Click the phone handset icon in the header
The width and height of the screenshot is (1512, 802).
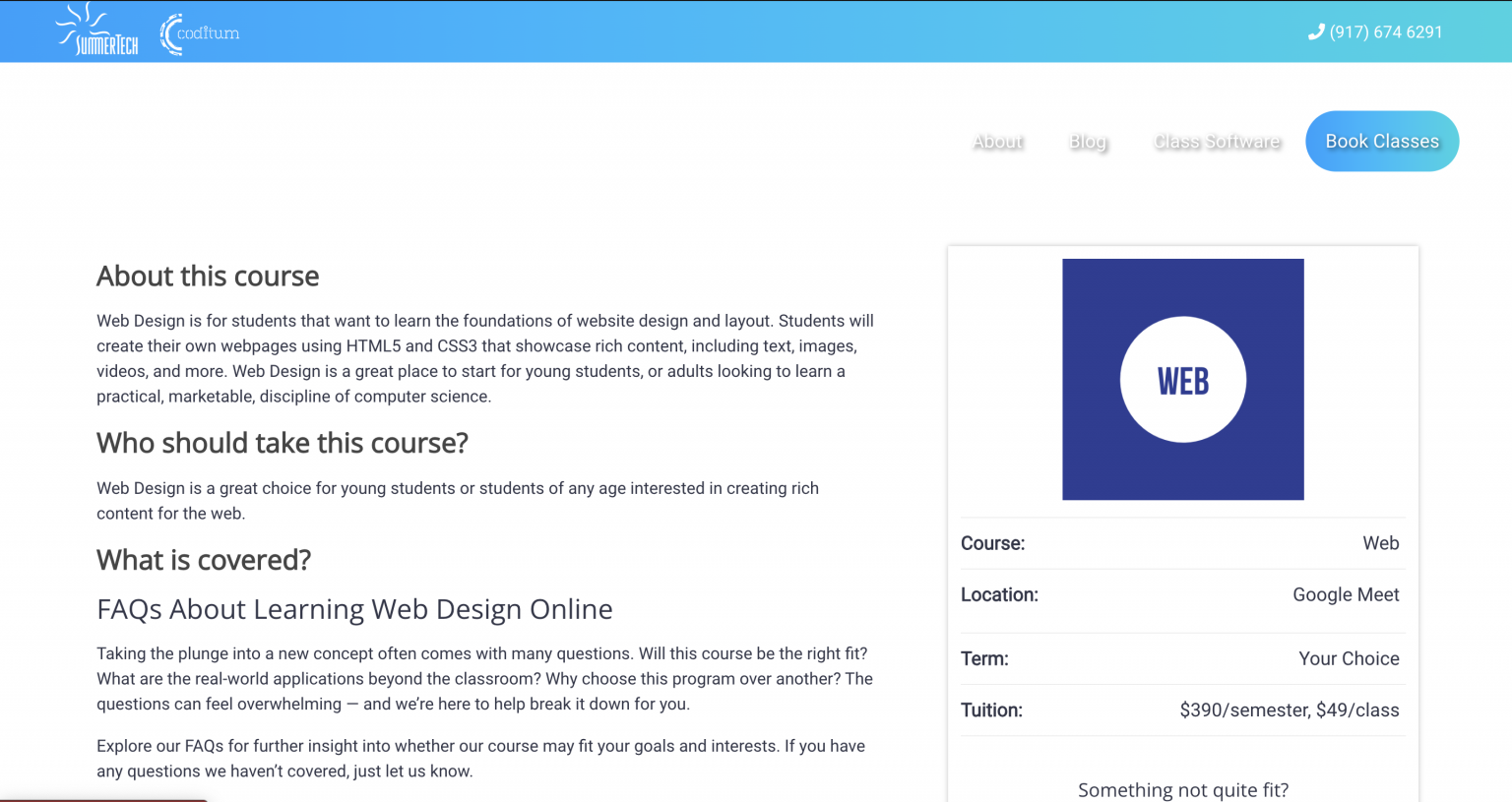point(1316,31)
